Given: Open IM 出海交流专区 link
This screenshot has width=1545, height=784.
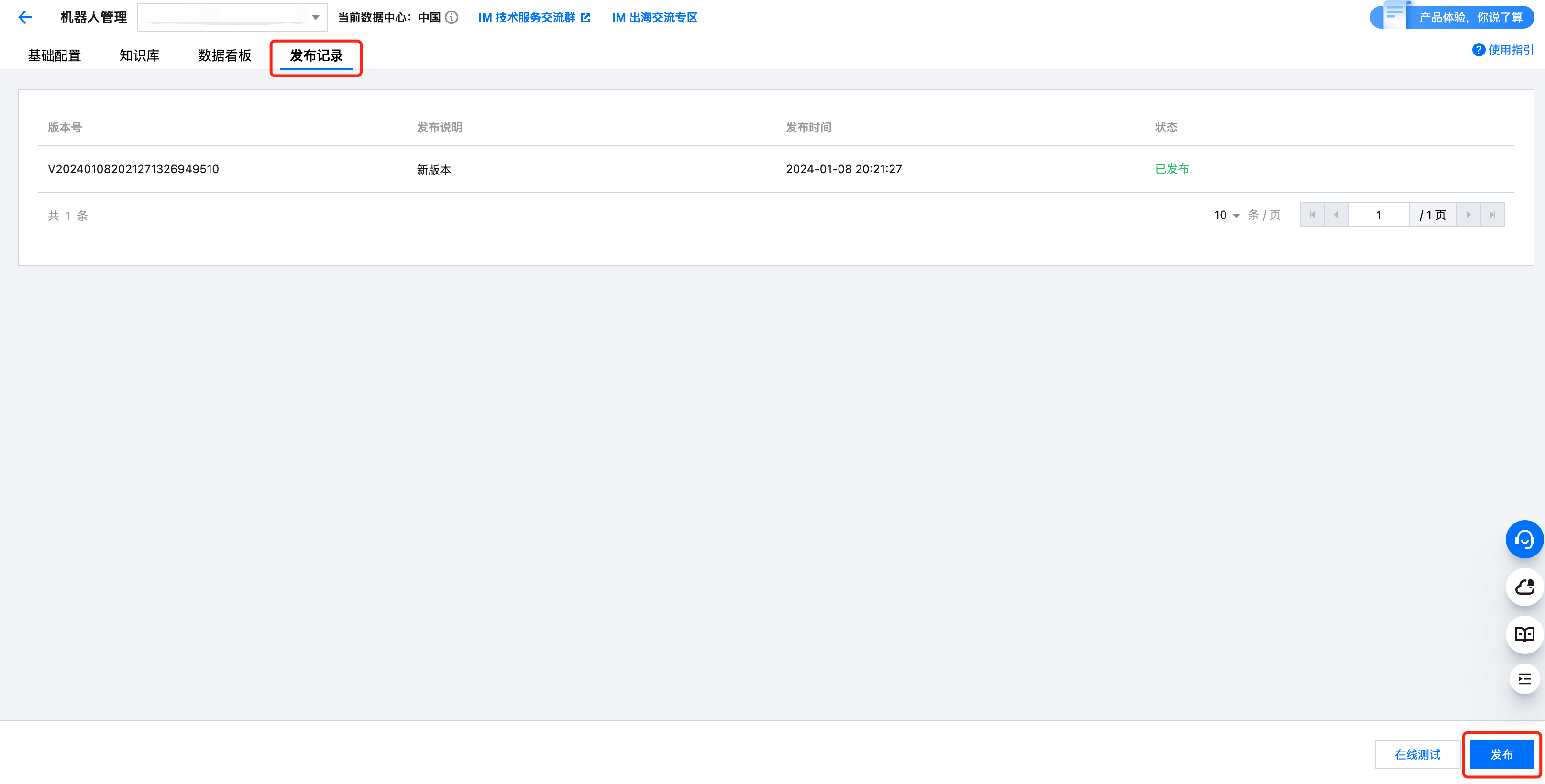Looking at the screenshot, I should 654,17.
